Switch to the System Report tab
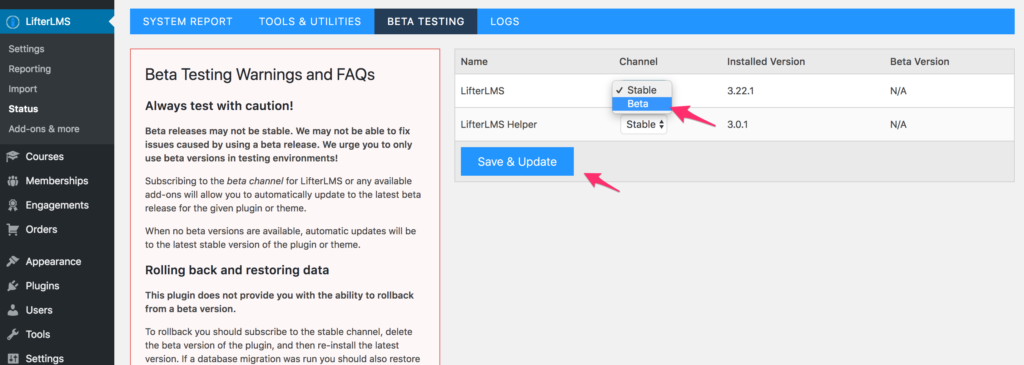Image resolution: width=1024 pixels, height=365 pixels. tap(187, 22)
